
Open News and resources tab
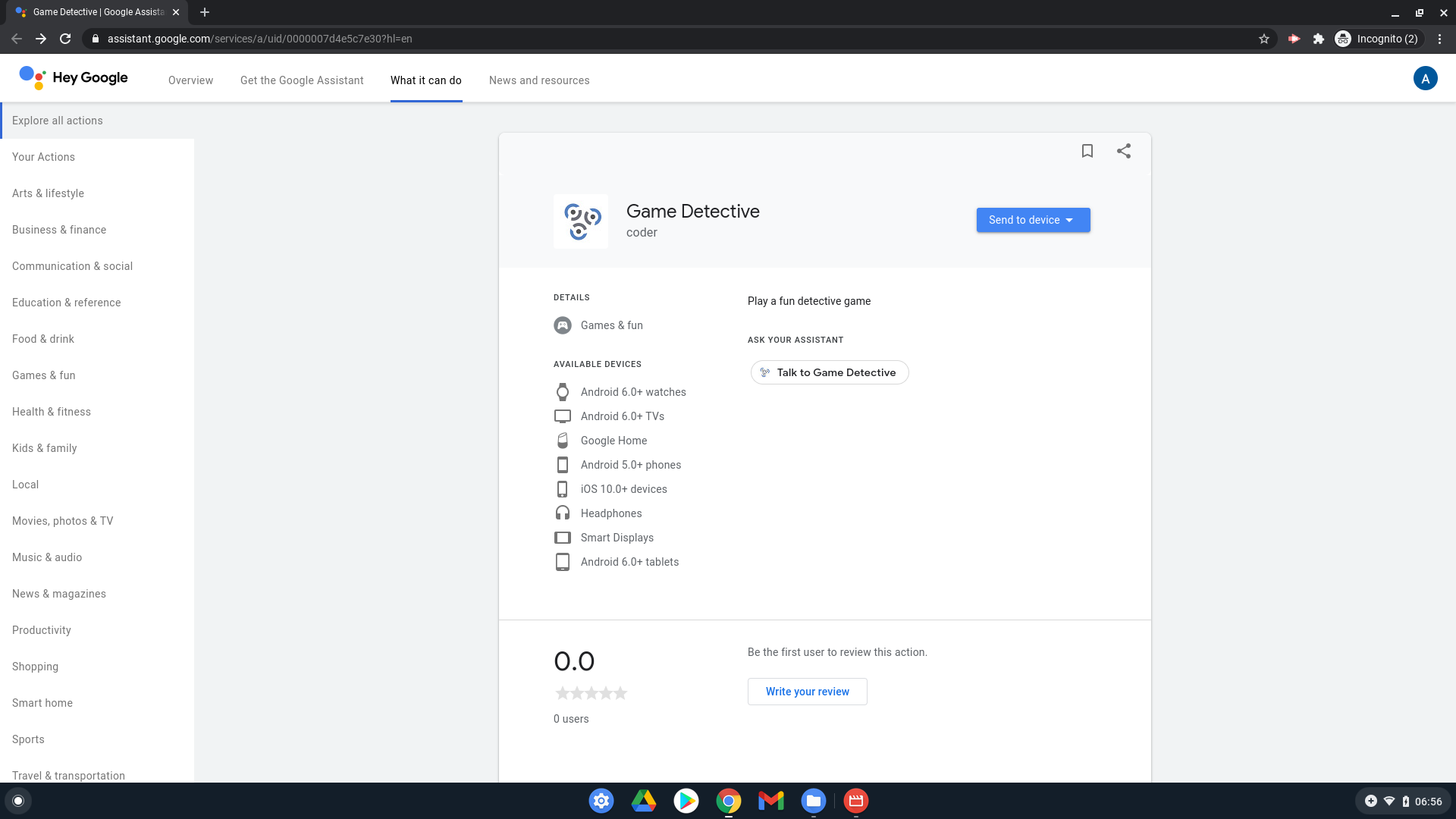538,80
